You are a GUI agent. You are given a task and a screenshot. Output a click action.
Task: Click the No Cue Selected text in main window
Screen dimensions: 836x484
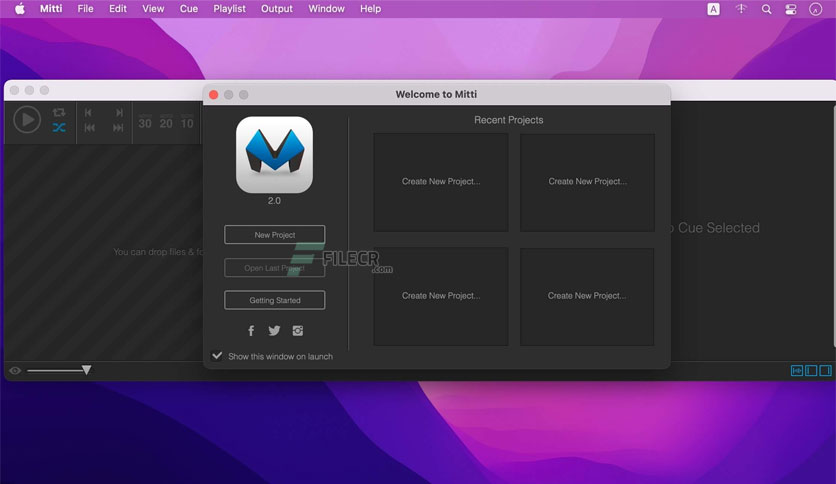714,228
